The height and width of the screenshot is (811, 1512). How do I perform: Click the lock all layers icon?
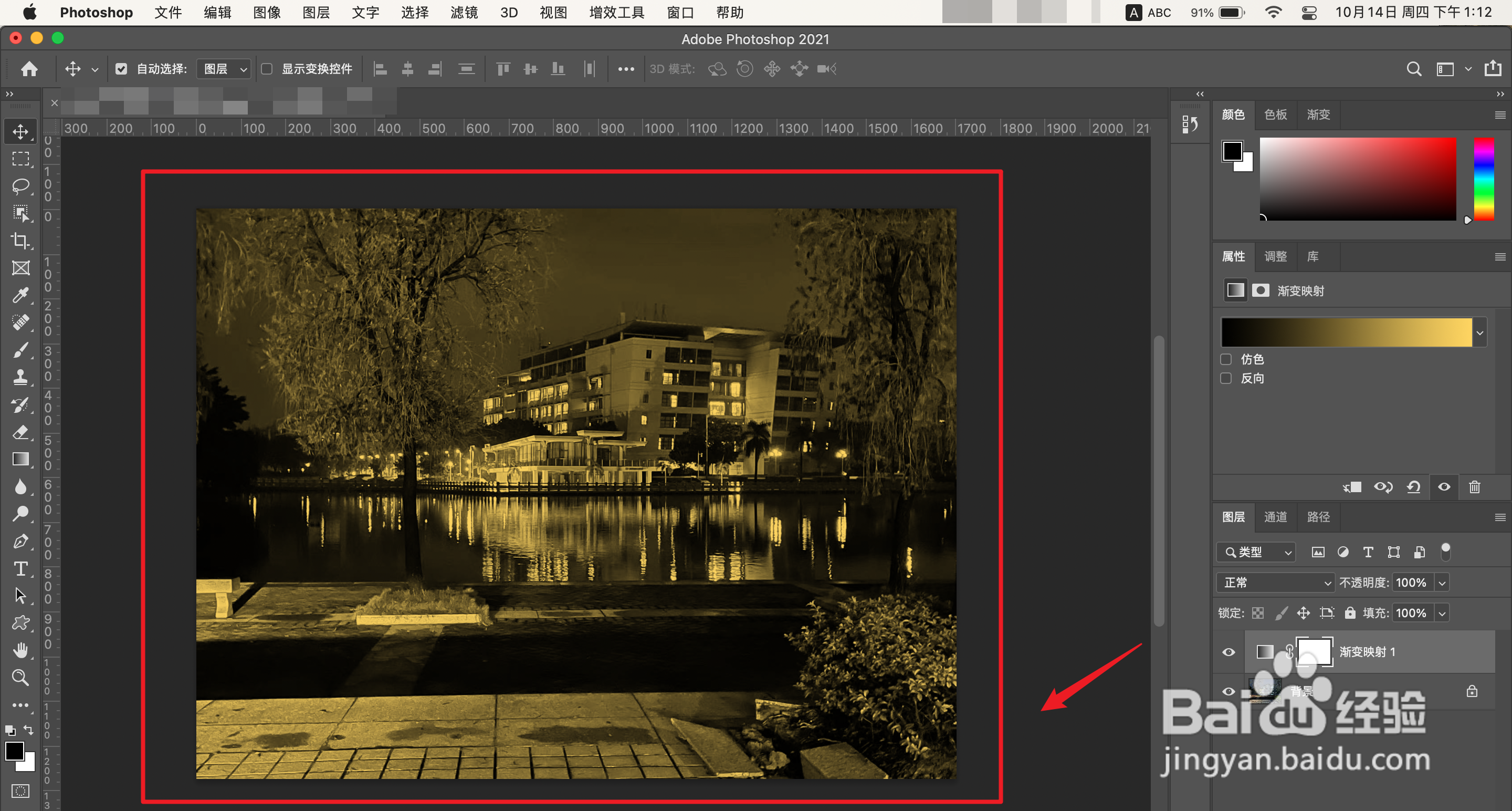(1350, 613)
